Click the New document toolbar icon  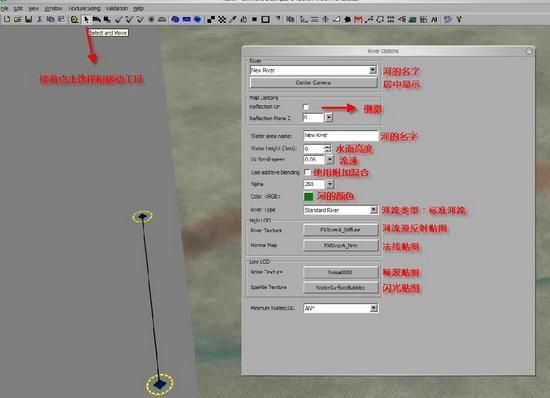coord(7,20)
